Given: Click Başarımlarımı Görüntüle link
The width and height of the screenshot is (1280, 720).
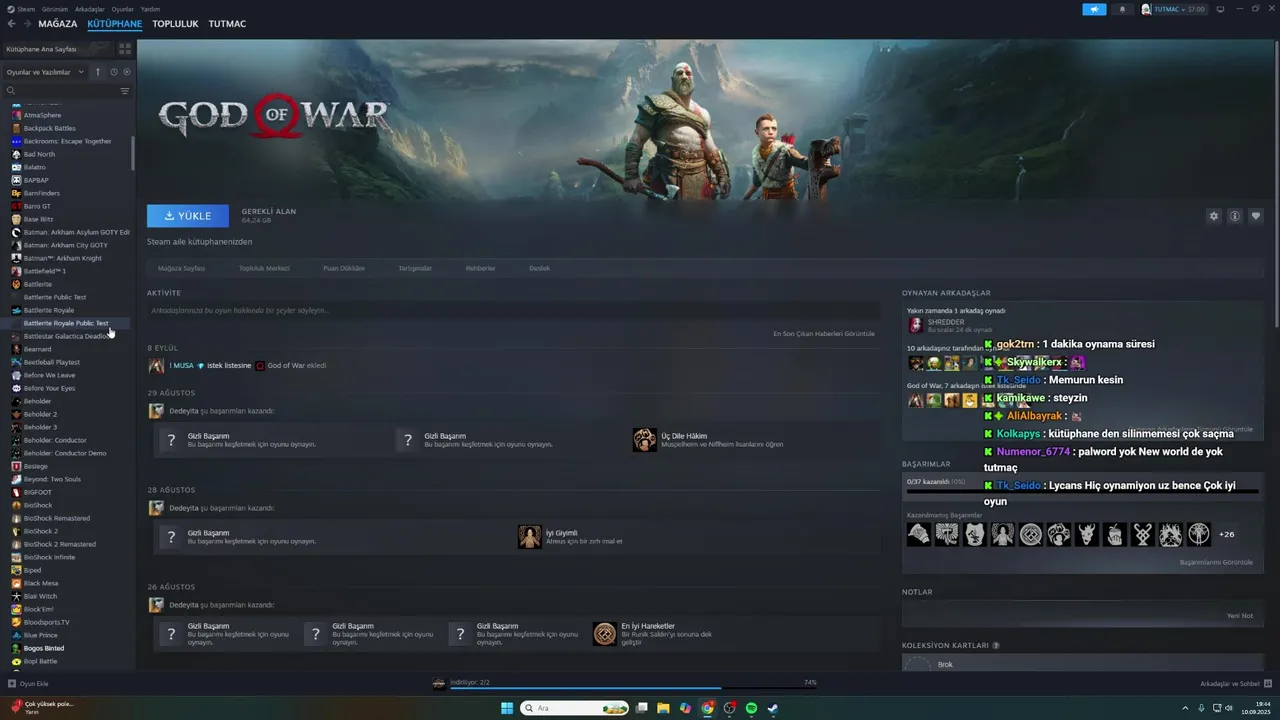Looking at the screenshot, I should [1216, 562].
